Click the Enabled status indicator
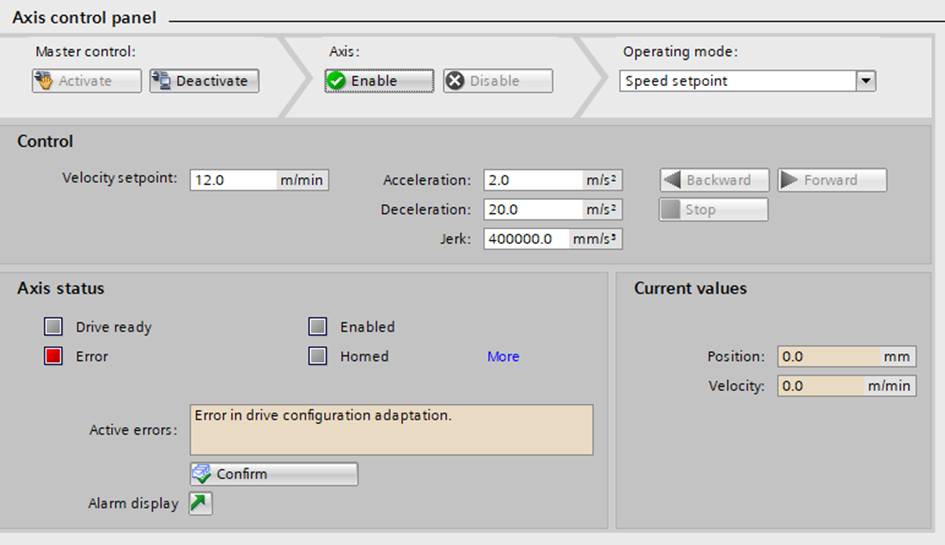Image resolution: width=945 pixels, height=545 pixels. click(x=318, y=327)
